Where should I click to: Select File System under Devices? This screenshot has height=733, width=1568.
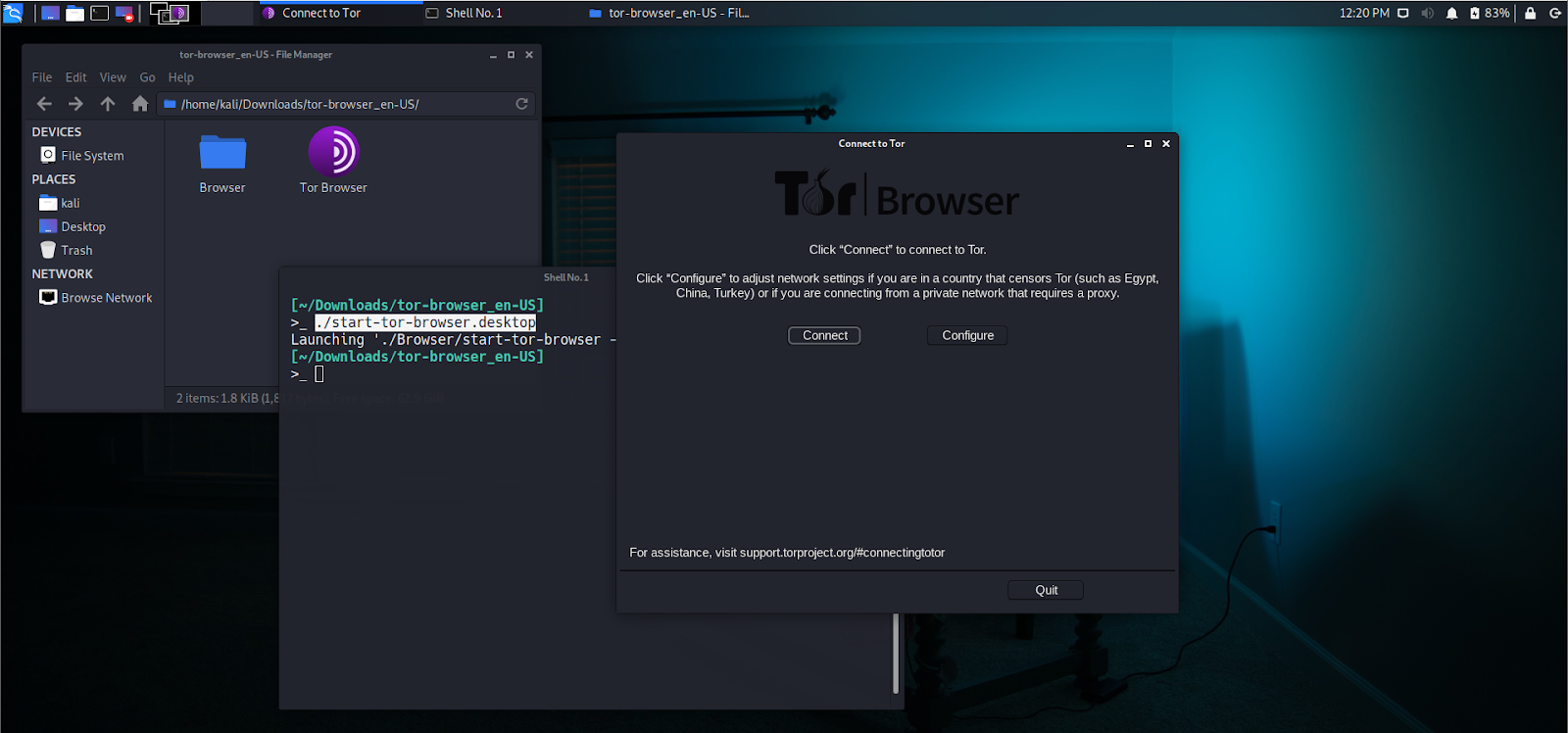click(x=82, y=155)
